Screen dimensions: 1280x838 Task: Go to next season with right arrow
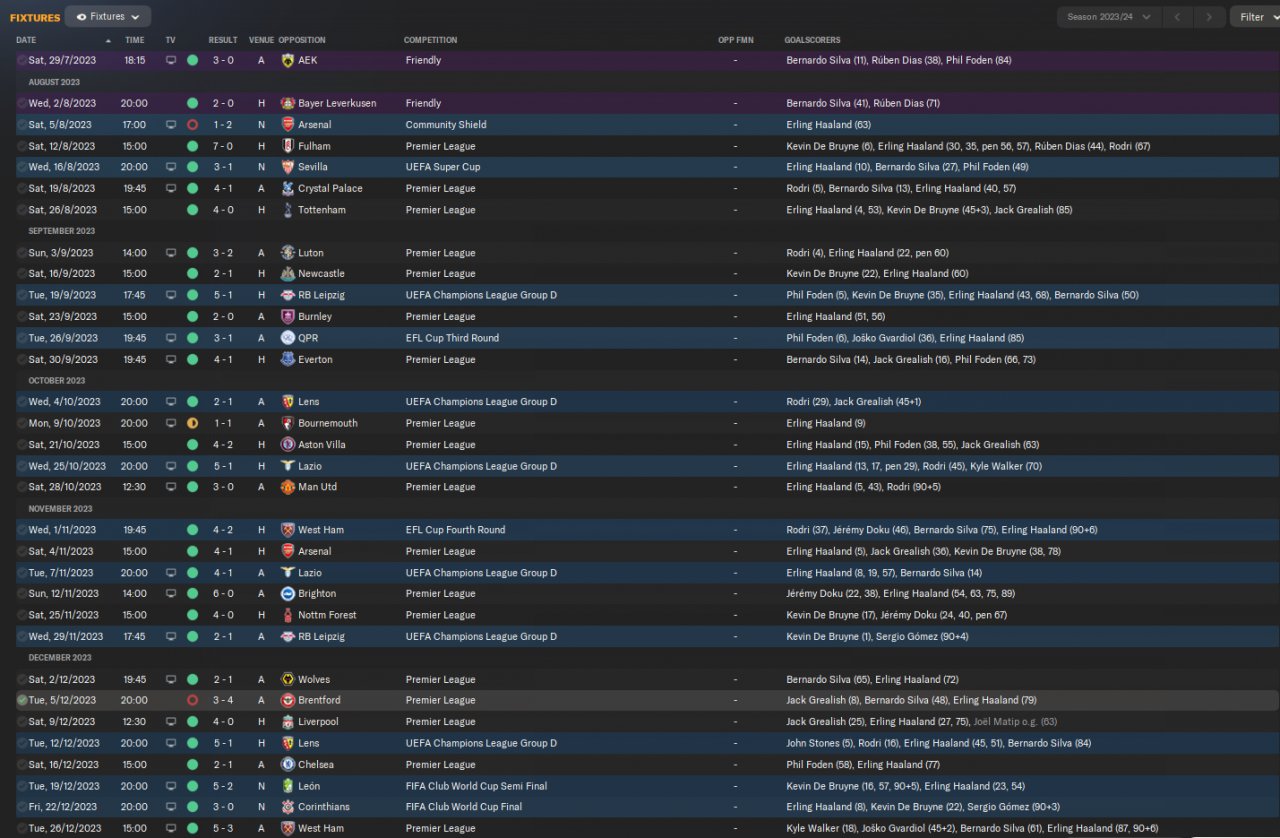pos(1209,17)
